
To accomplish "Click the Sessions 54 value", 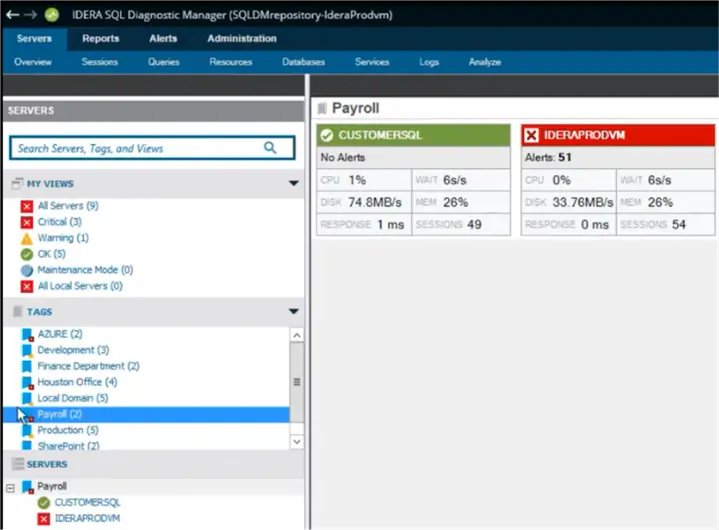I will (x=679, y=225).
